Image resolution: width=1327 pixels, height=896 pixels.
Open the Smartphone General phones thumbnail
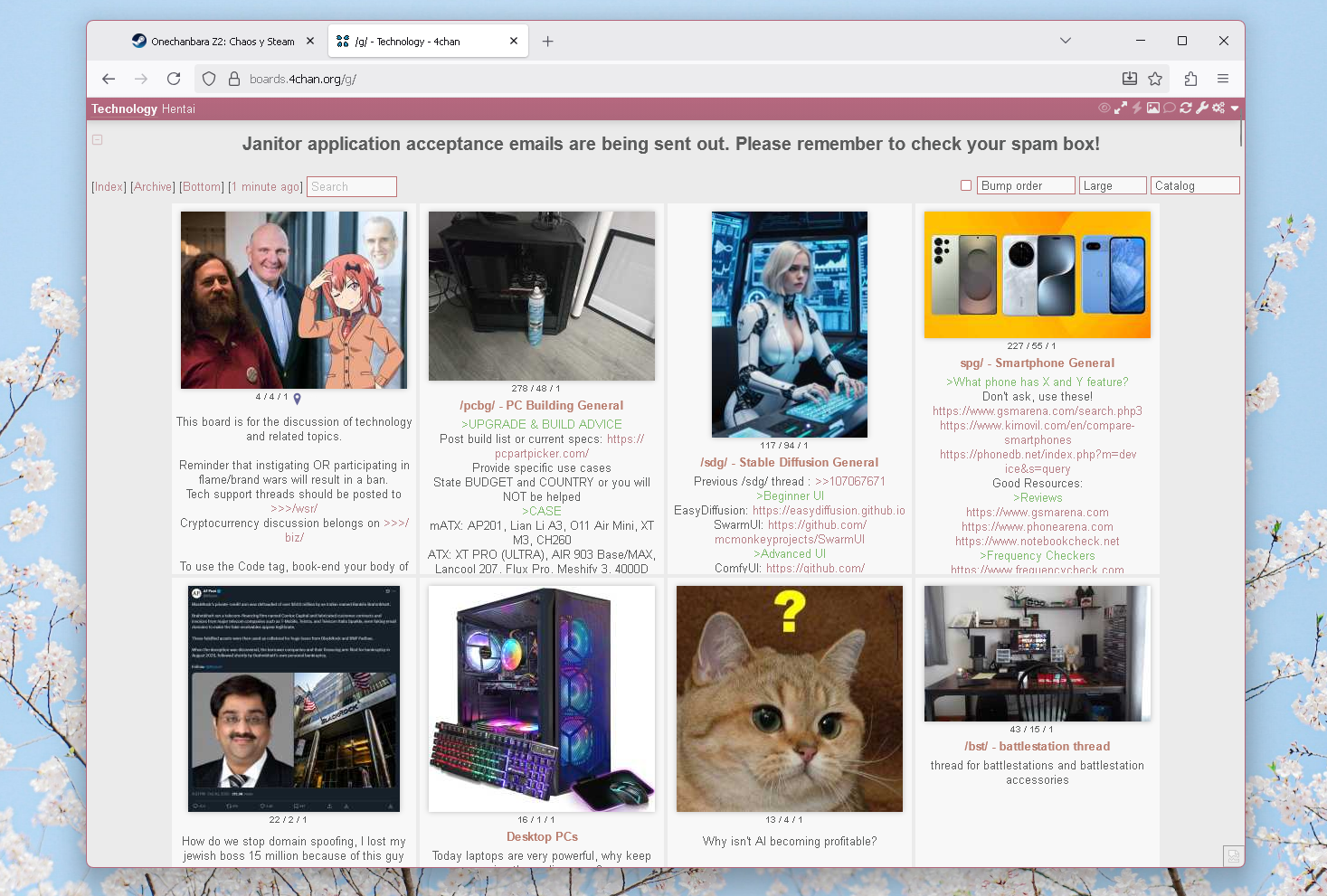tap(1038, 275)
